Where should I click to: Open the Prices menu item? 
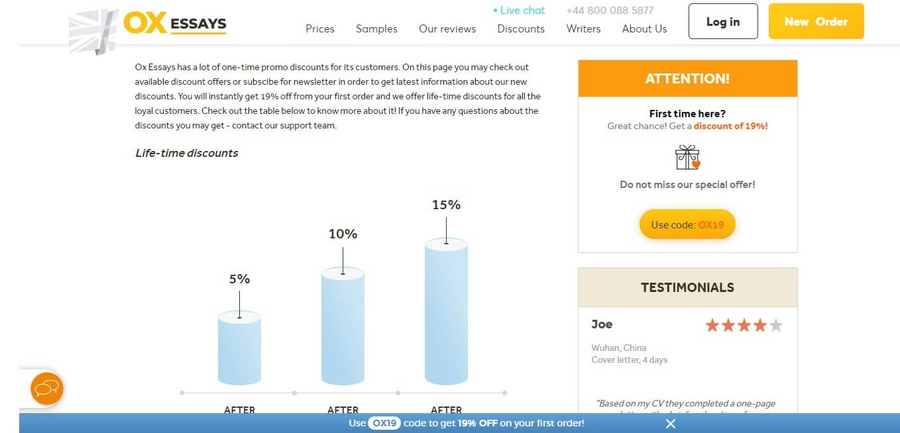(x=320, y=29)
